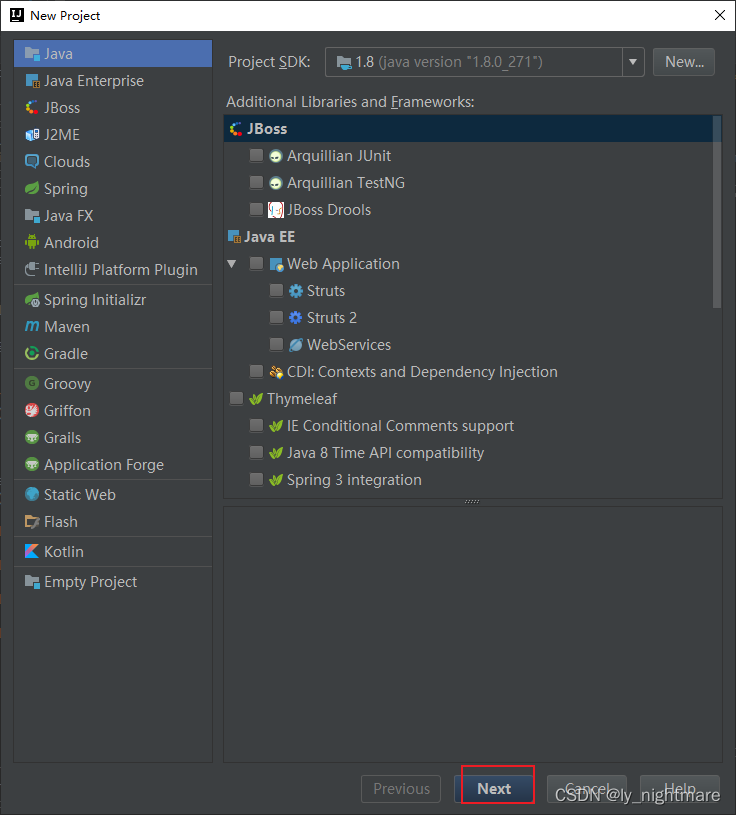Click the JBoss icon in left list

32,108
